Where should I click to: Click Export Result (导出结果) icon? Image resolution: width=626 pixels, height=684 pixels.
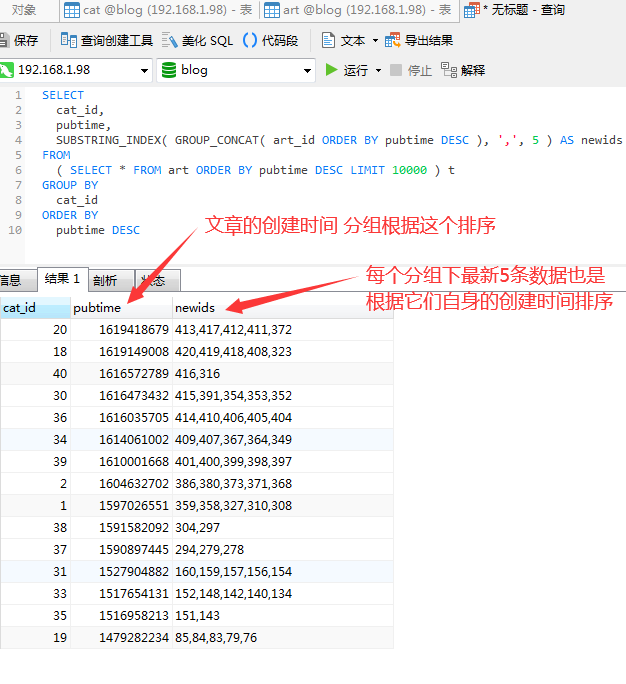point(392,41)
